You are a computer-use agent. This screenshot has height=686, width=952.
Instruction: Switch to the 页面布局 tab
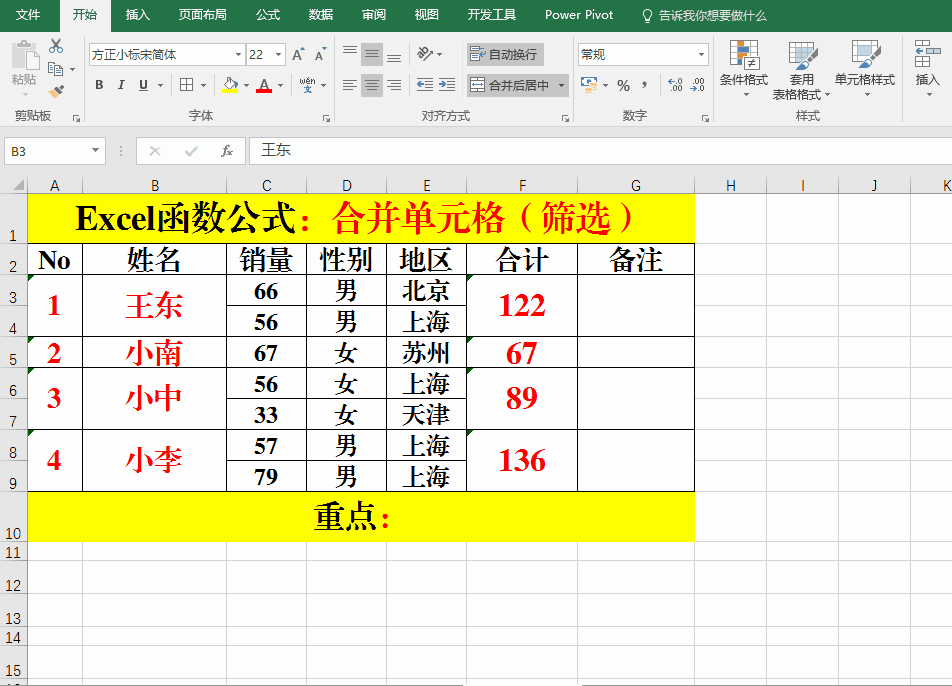point(203,15)
